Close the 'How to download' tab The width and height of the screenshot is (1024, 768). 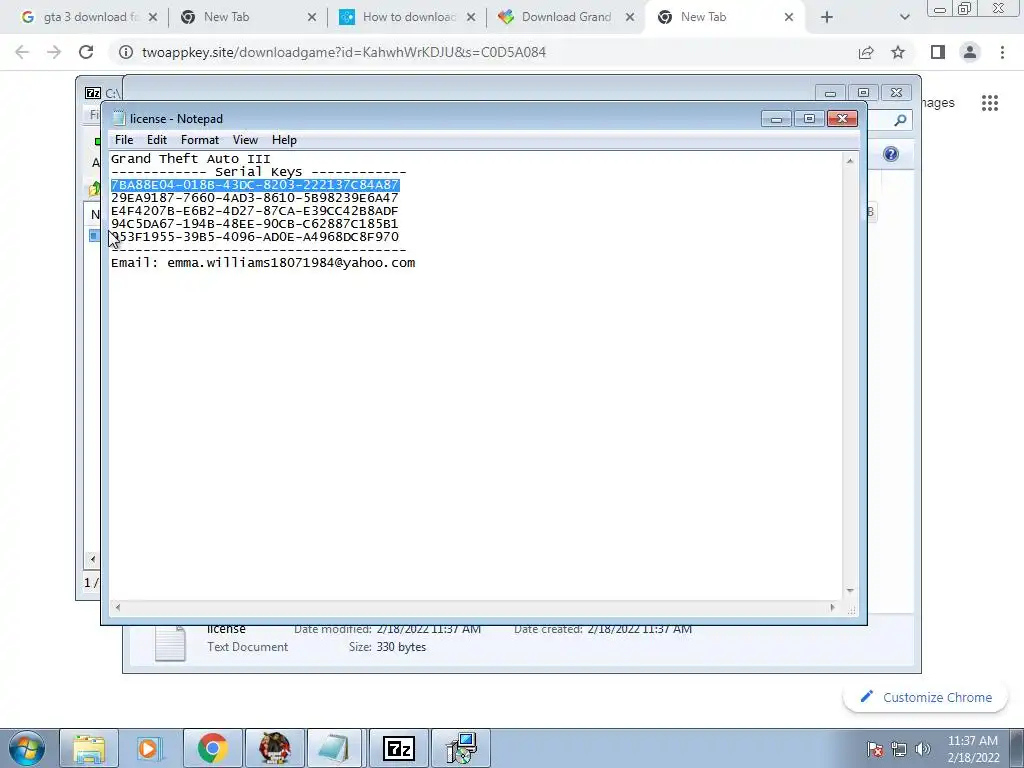tap(471, 17)
